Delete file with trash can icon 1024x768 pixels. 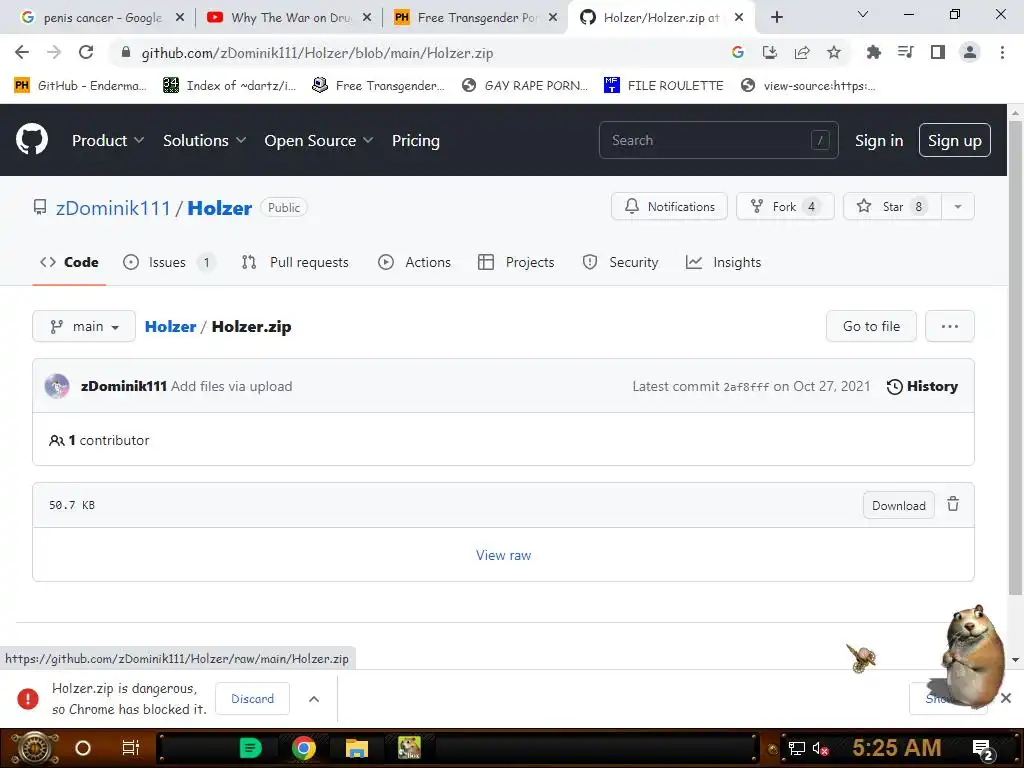[x=953, y=504]
